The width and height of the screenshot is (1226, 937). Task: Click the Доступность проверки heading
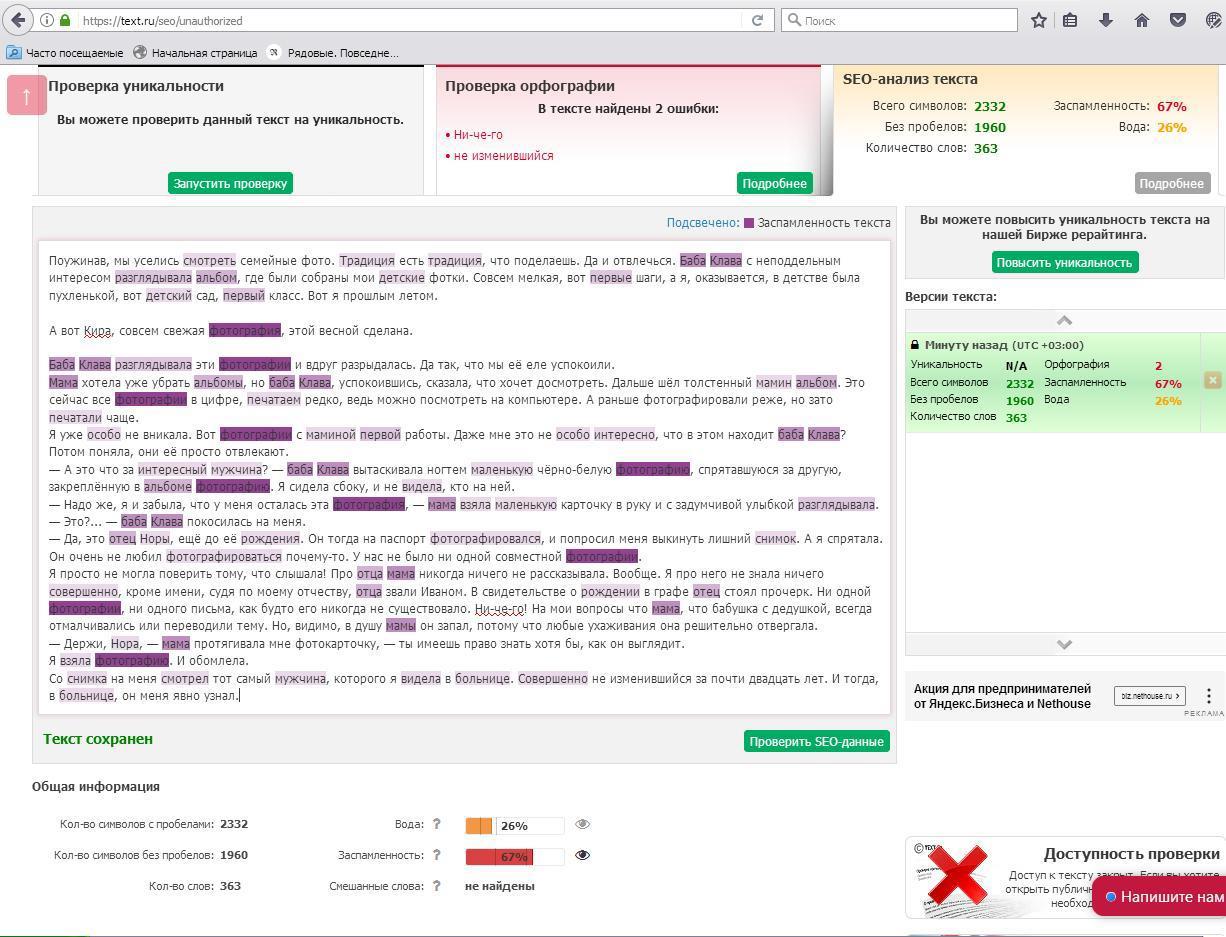click(1132, 854)
